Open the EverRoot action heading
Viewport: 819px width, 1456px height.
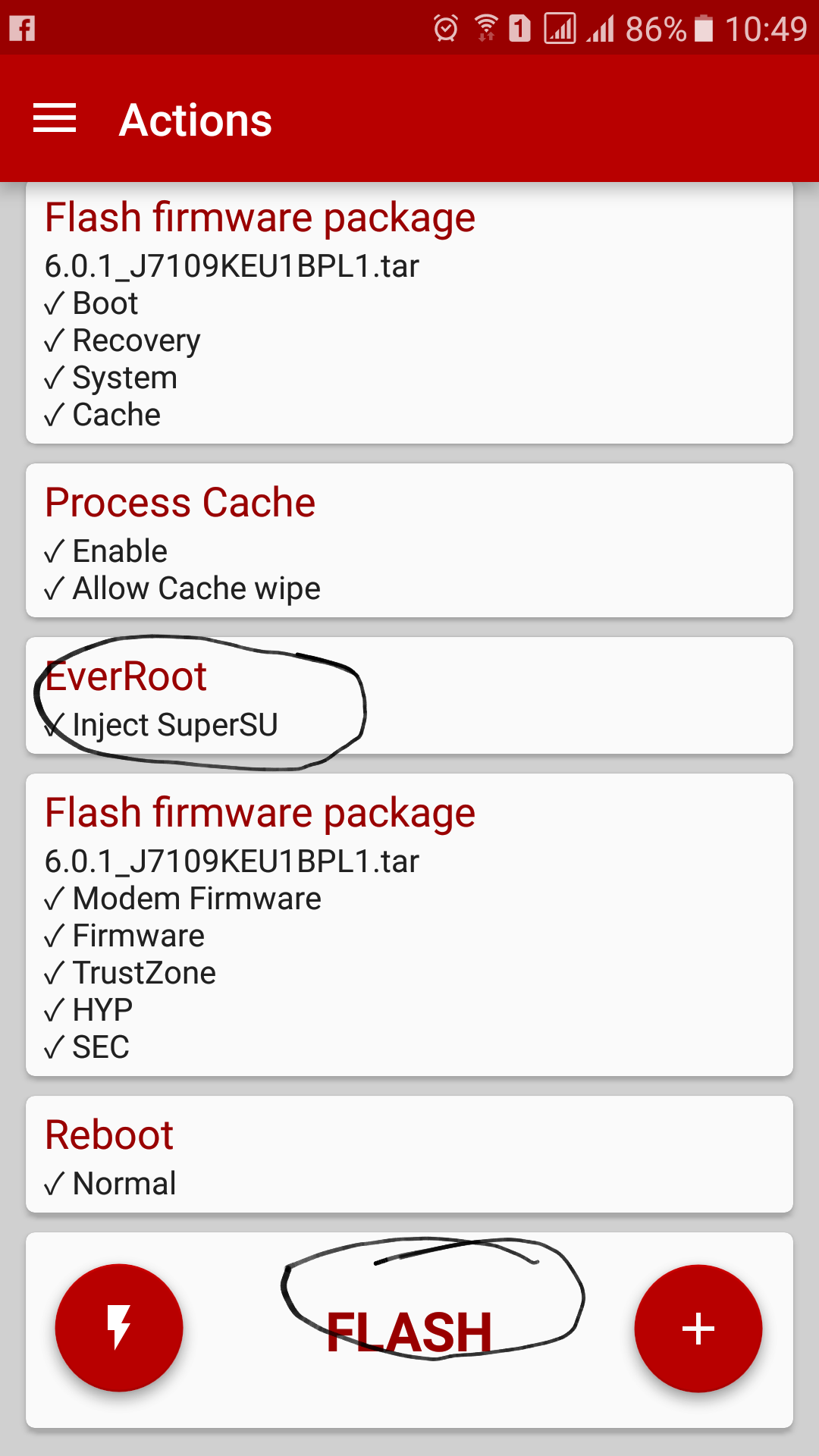(x=126, y=676)
